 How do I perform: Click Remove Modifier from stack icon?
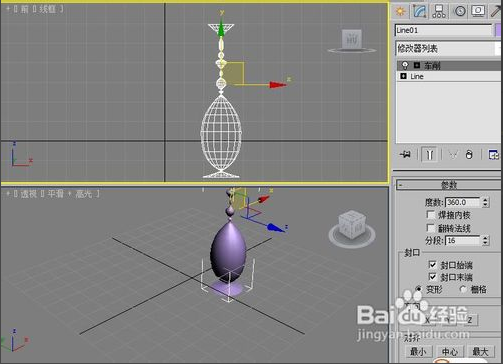469,155
